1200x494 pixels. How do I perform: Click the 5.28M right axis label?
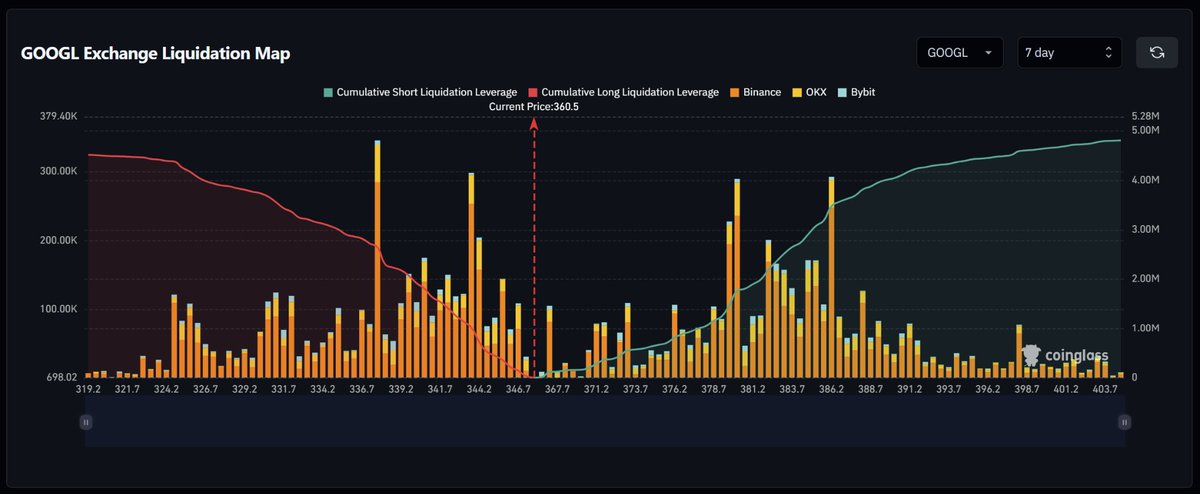click(1144, 116)
